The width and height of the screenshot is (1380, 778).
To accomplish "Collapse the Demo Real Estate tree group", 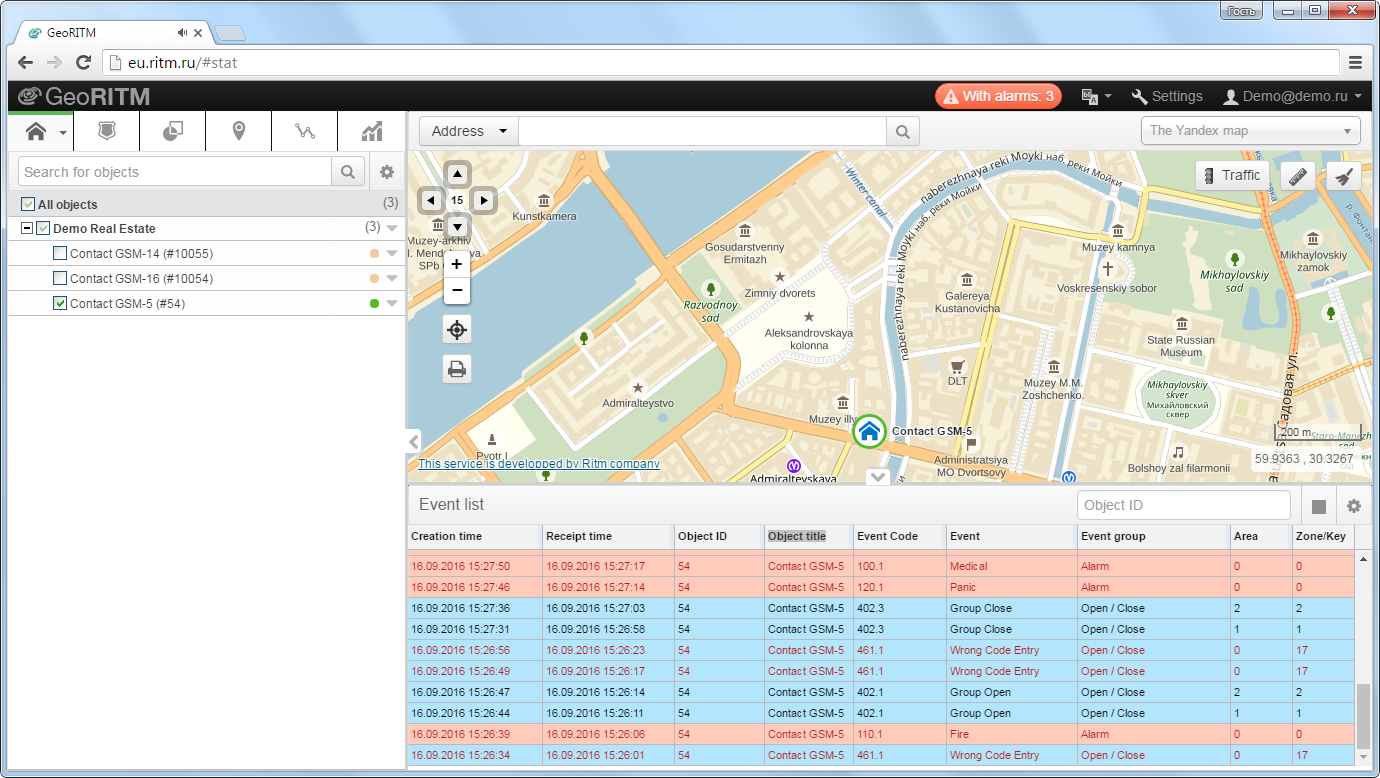I will point(27,229).
